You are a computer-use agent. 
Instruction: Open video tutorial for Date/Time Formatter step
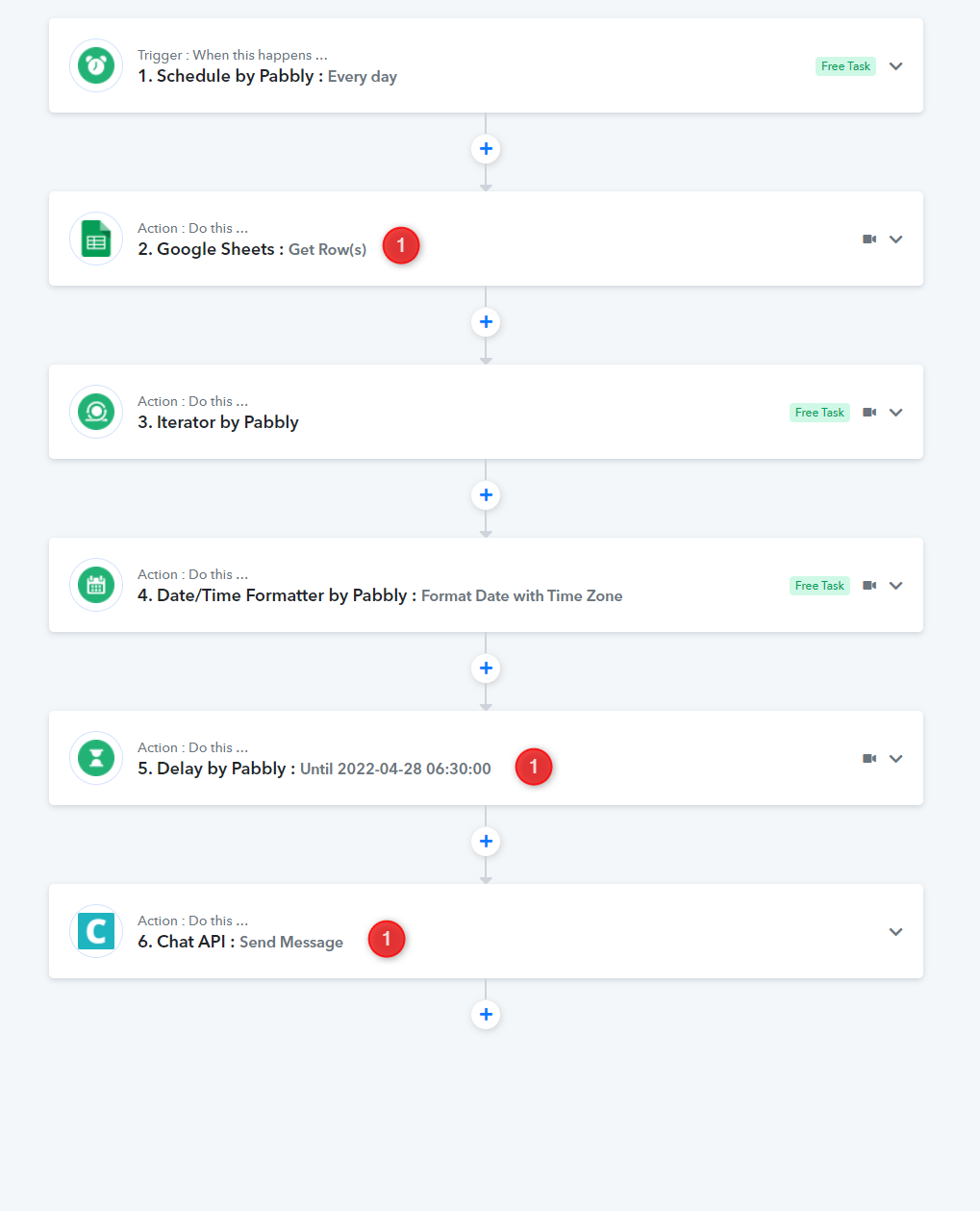(x=869, y=586)
